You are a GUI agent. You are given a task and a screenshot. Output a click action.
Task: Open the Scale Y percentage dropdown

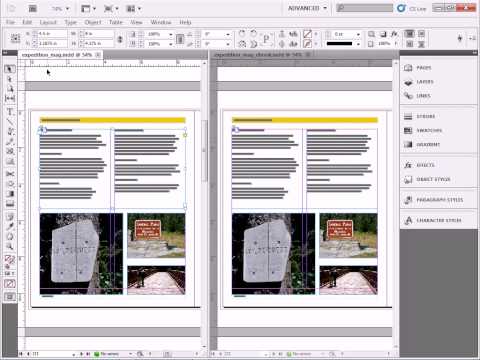171,44
